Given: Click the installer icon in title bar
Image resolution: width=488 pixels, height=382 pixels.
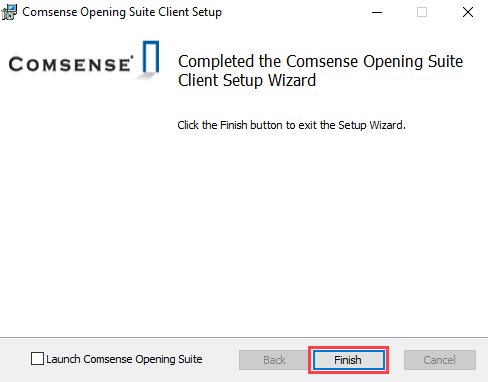Looking at the screenshot, I should [9, 12].
